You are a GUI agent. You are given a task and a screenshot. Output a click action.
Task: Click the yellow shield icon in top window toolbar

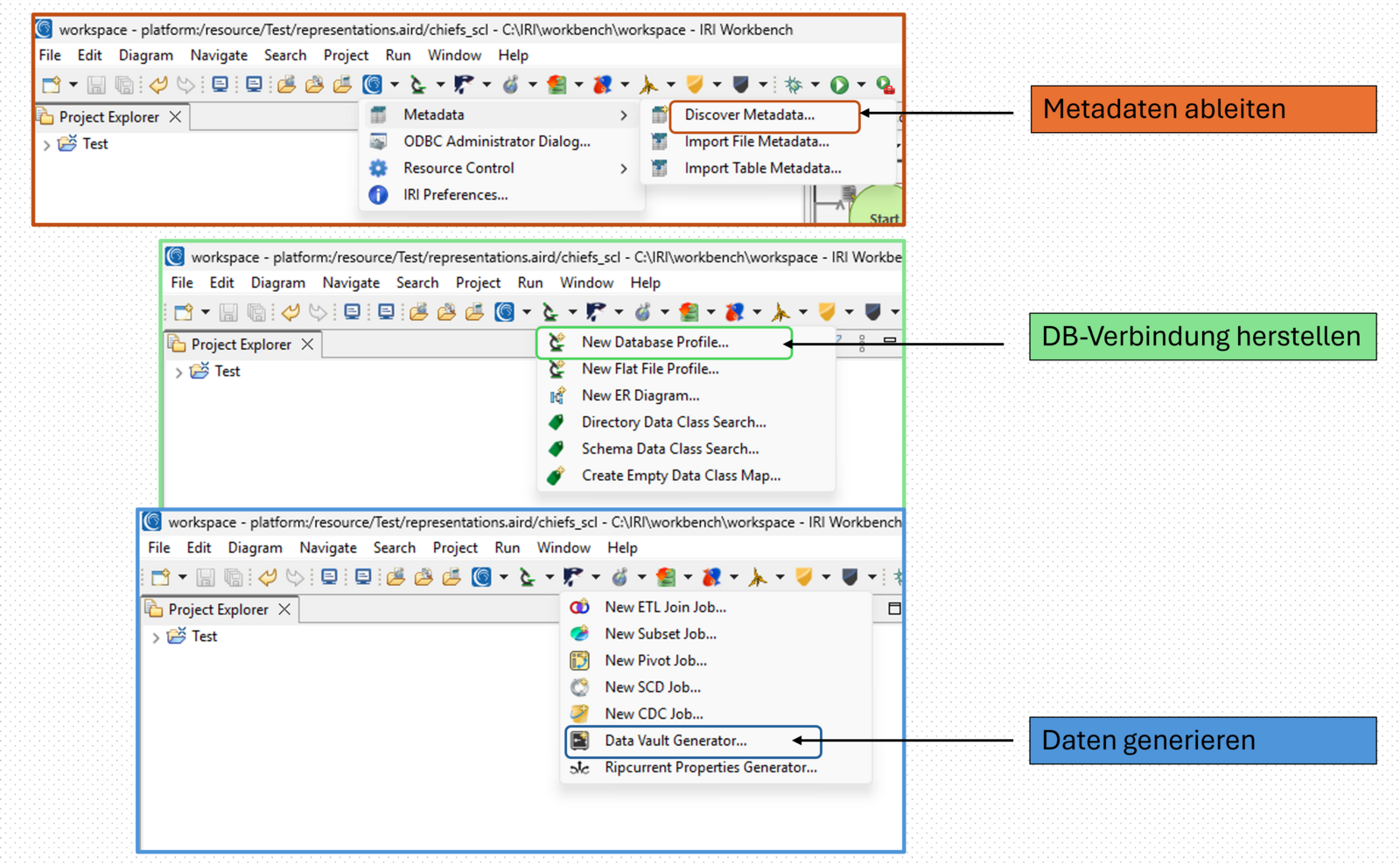click(x=695, y=85)
